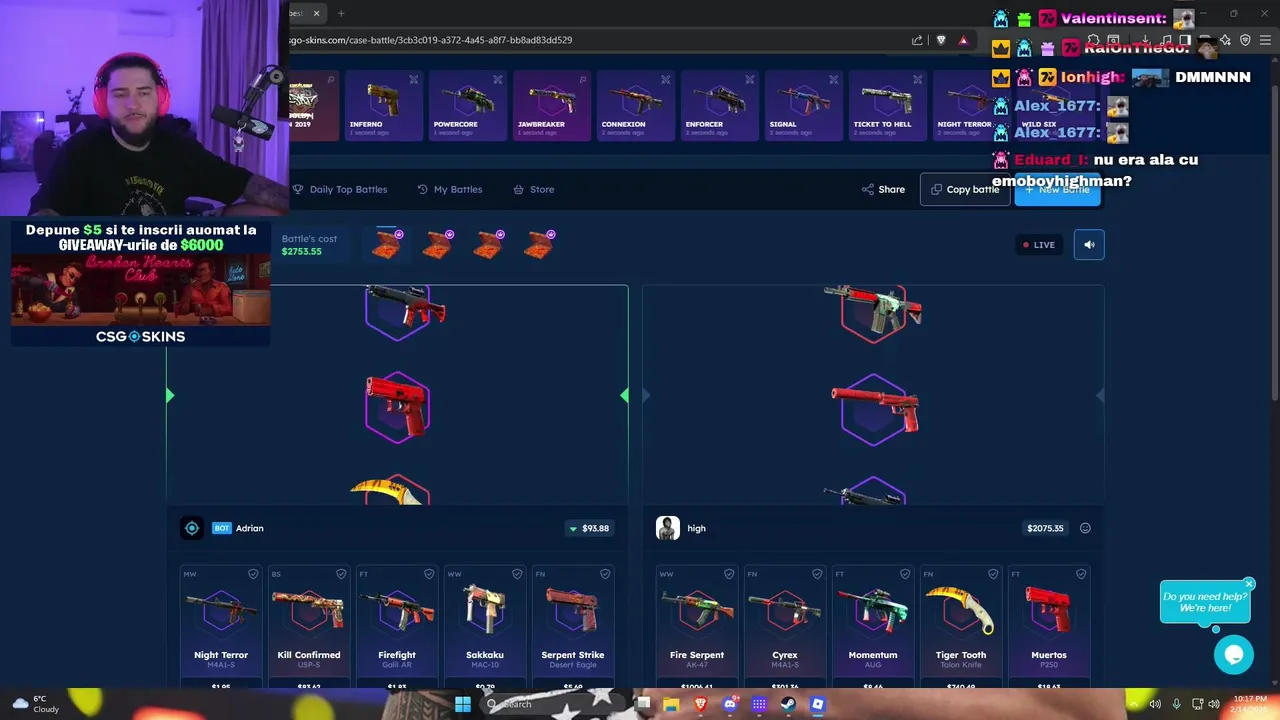Click the CSGO-SKINS giveaway banner
Viewport: 1280px width, 720px height.
[x=140, y=283]
